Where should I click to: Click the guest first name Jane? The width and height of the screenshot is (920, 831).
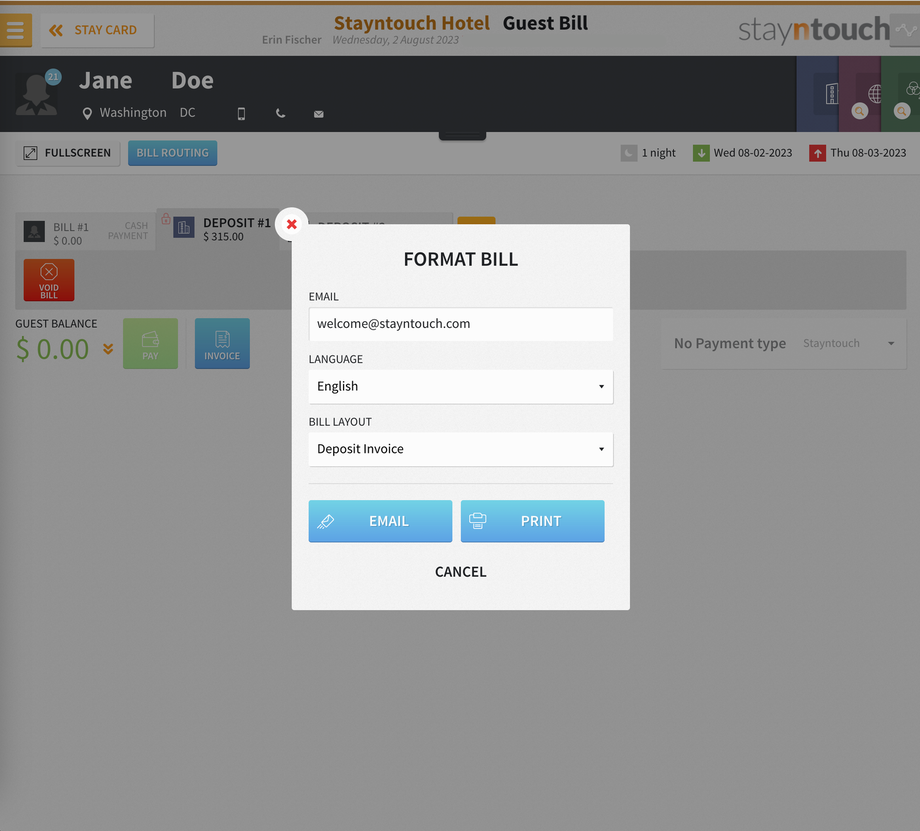click(x=106, y=80)
